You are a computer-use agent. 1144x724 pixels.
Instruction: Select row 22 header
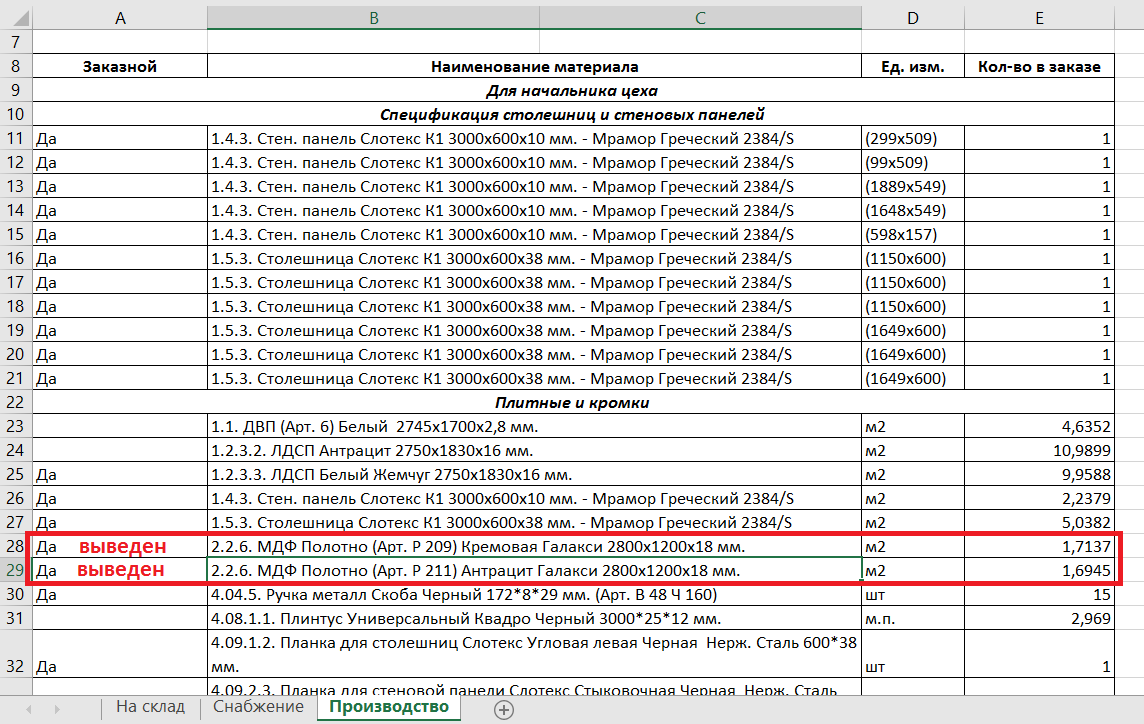(15, 403)
